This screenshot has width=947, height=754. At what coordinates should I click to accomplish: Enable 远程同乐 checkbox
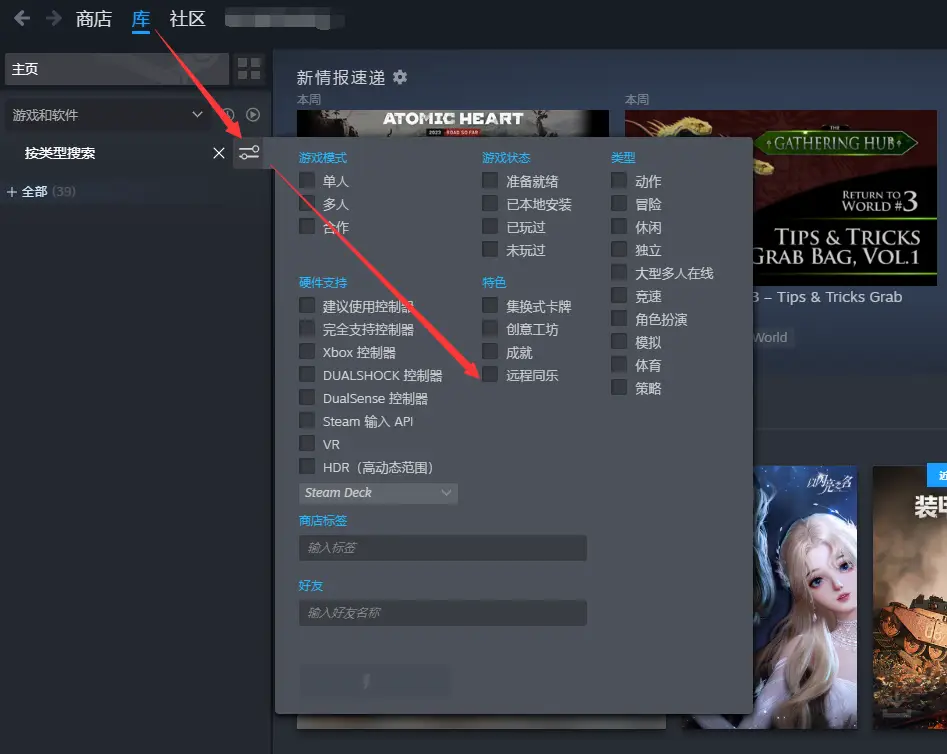point(490,375)
